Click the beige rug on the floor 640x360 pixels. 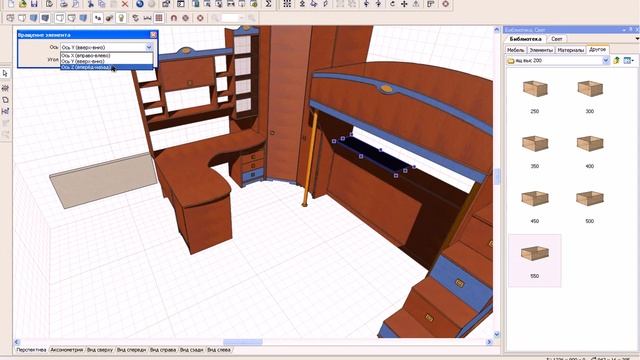point(104,180)
